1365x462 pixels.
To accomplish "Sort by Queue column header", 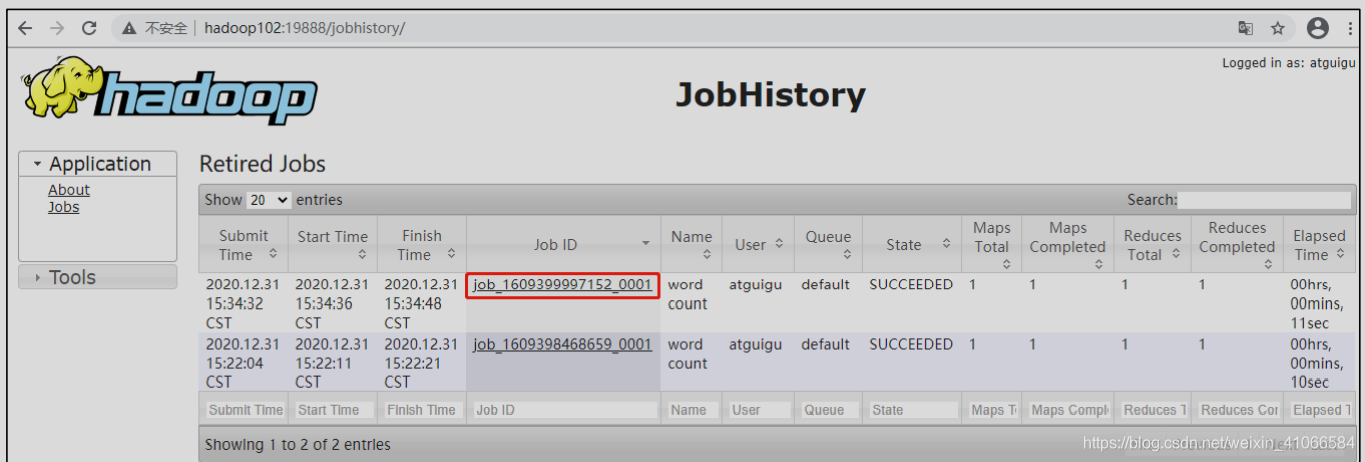I will coord(828,245).
